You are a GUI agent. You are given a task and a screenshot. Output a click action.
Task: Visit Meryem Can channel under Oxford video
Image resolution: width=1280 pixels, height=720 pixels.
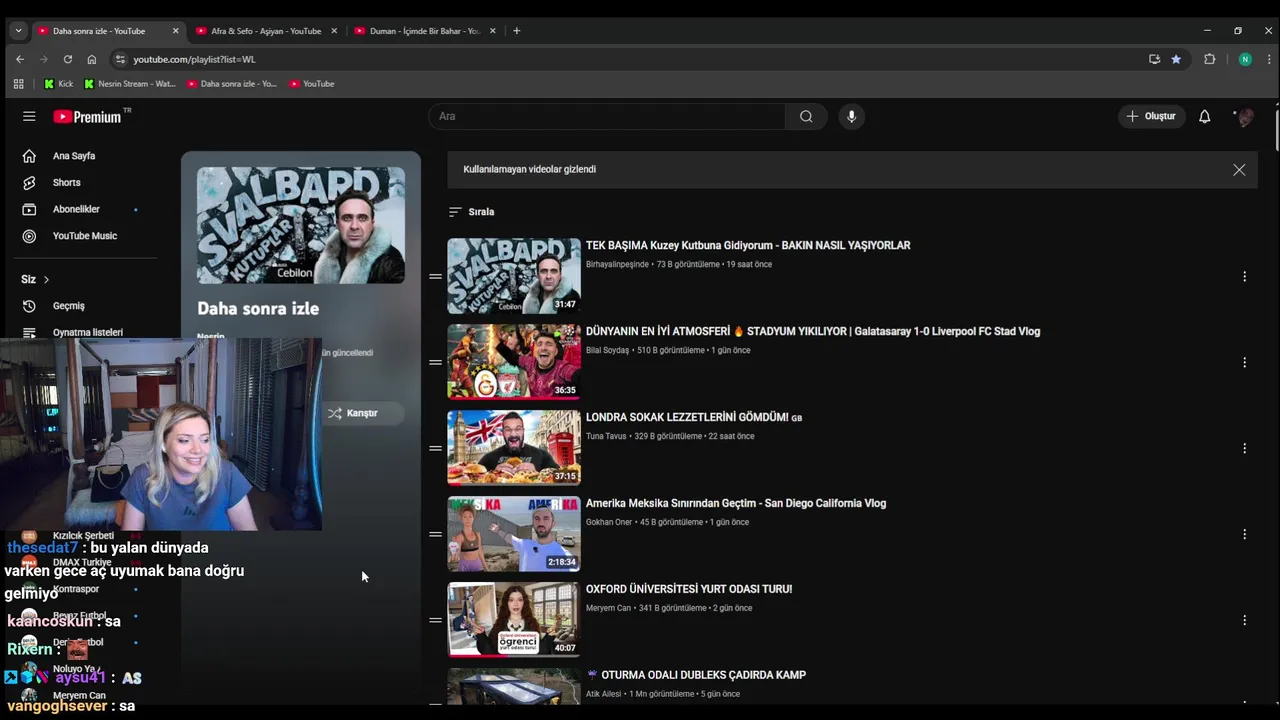(x=608, y=609)
